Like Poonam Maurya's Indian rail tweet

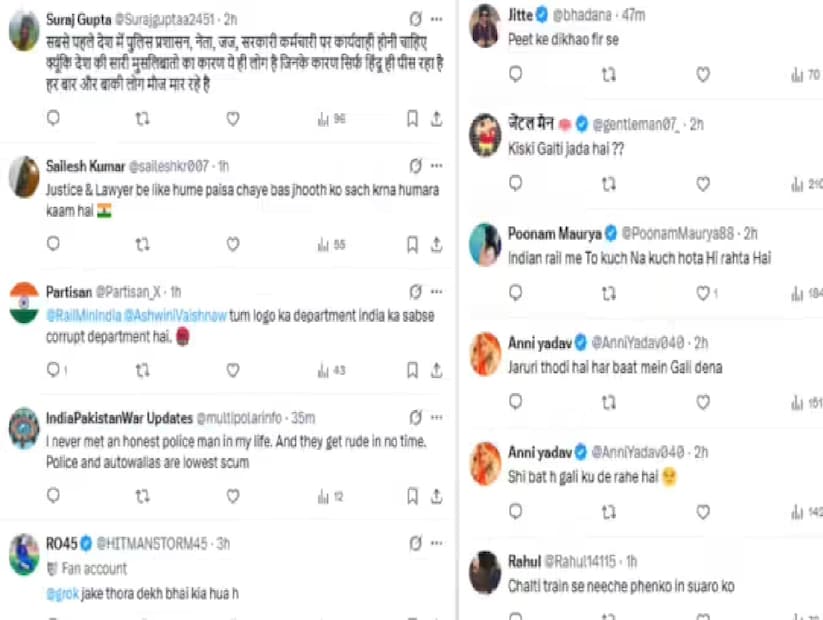(703, 293)
